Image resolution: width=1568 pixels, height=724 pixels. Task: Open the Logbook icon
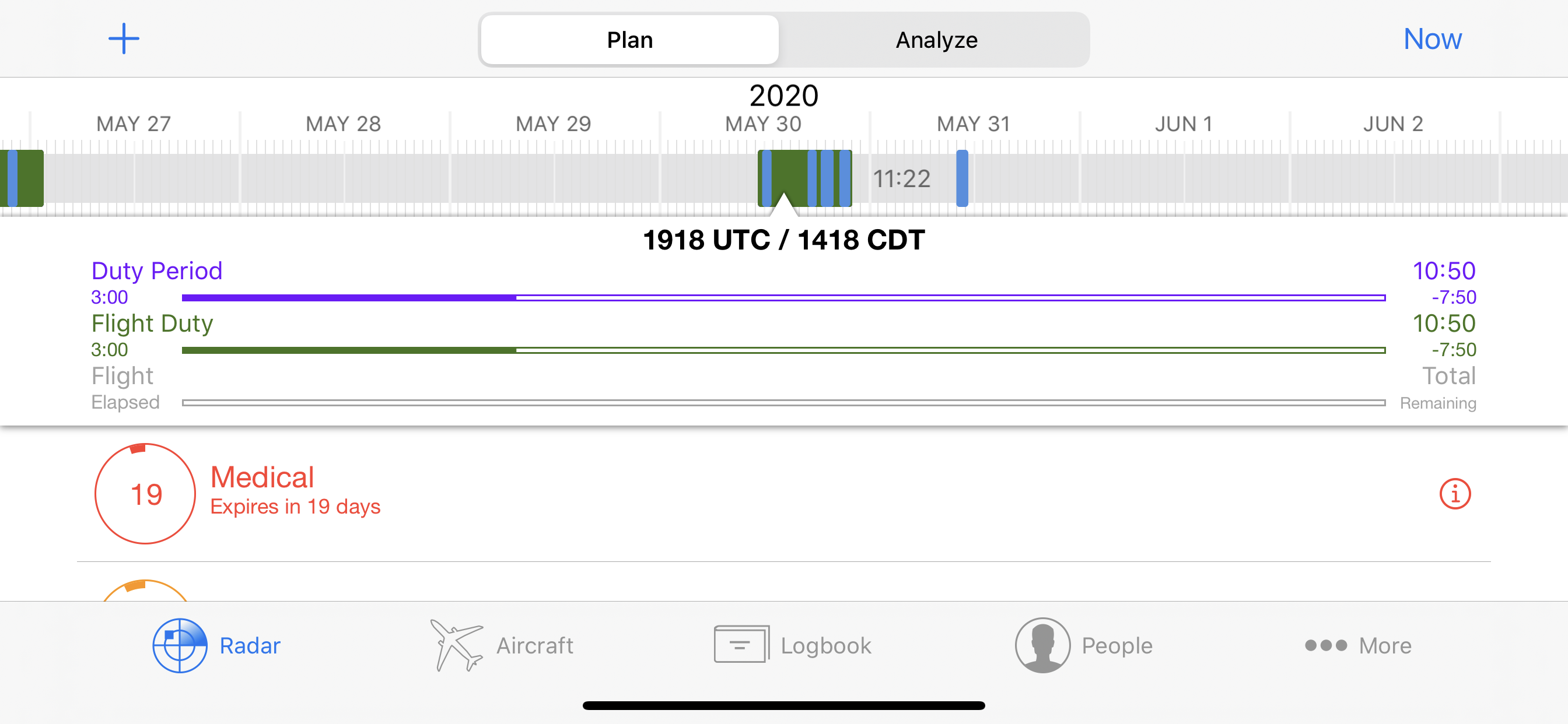[741, 644]
